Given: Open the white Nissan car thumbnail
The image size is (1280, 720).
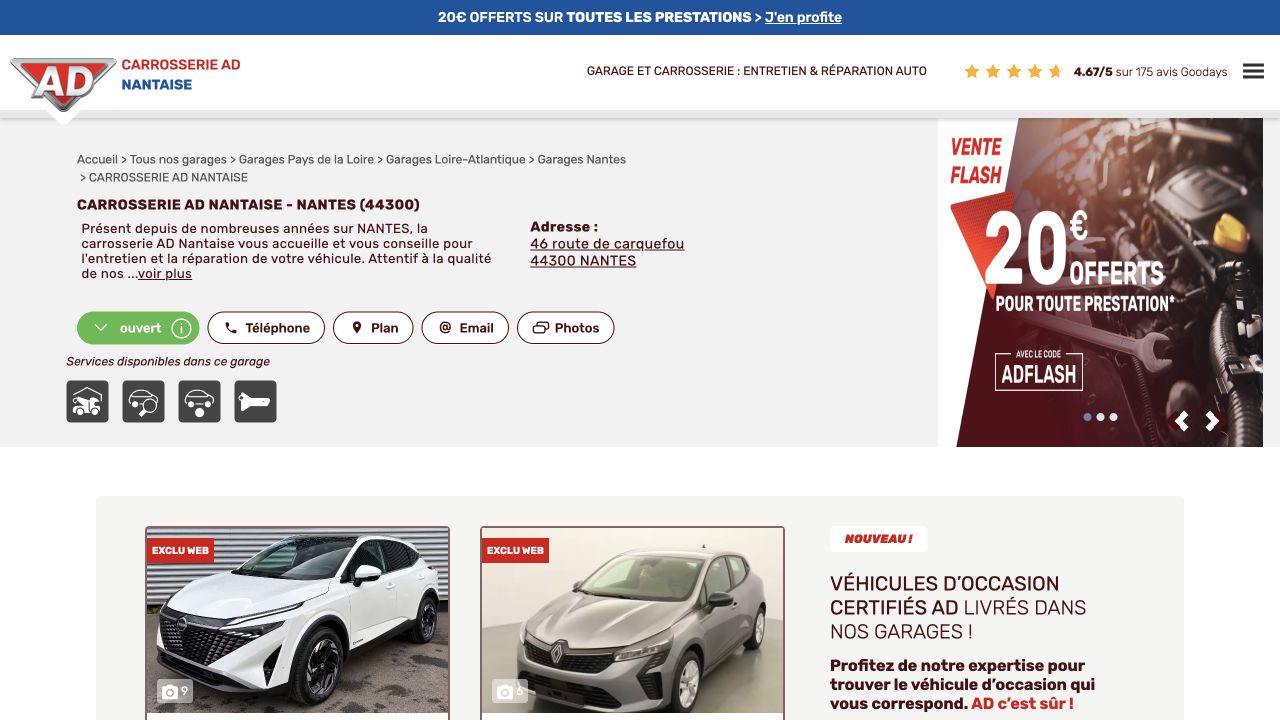Looking at the screenshot, I should pyautogui.click(x=297, y=620).
